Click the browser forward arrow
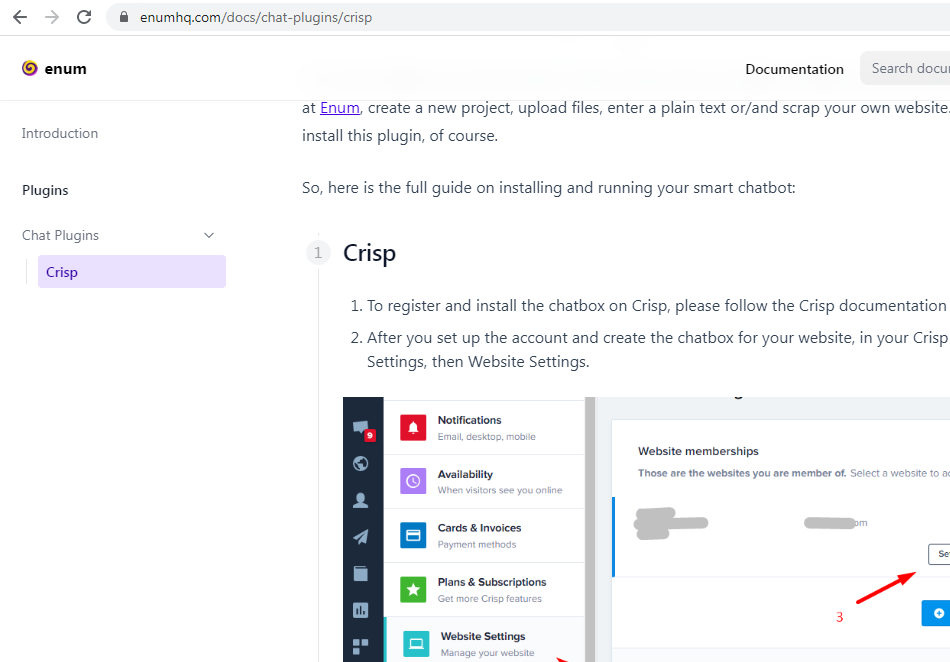 (x=52, y=17)
